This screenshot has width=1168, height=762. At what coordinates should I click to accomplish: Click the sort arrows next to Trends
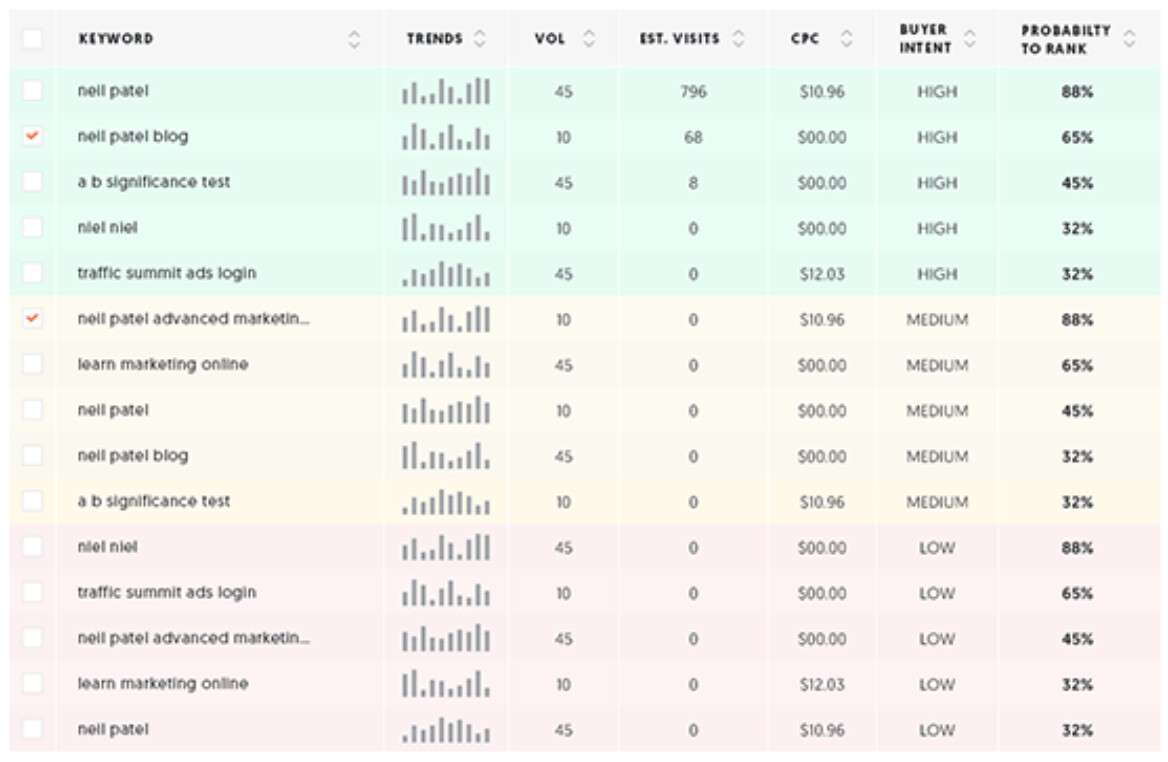pyautogui.click(x=480, y=39)
